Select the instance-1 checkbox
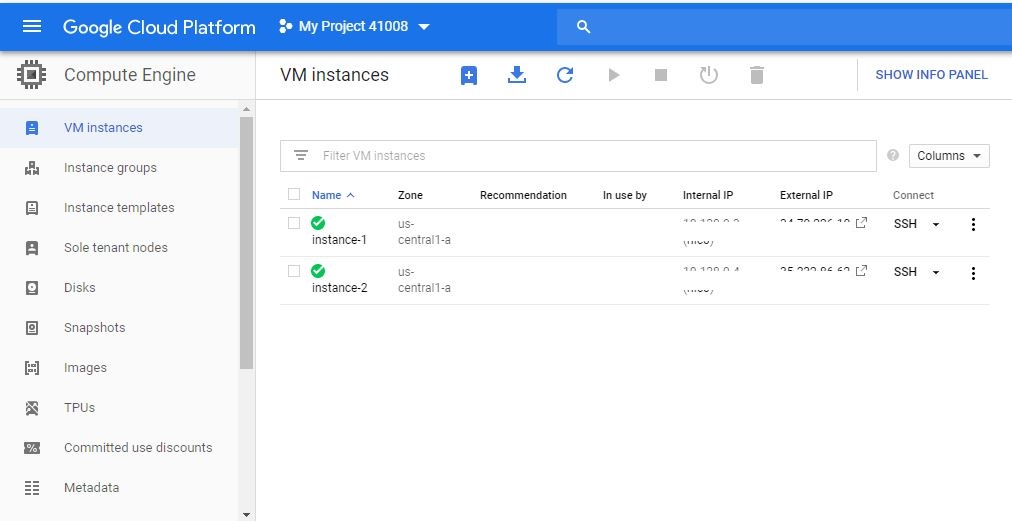Viewport: 1012px width, 521px height. [x=294, y=223]
